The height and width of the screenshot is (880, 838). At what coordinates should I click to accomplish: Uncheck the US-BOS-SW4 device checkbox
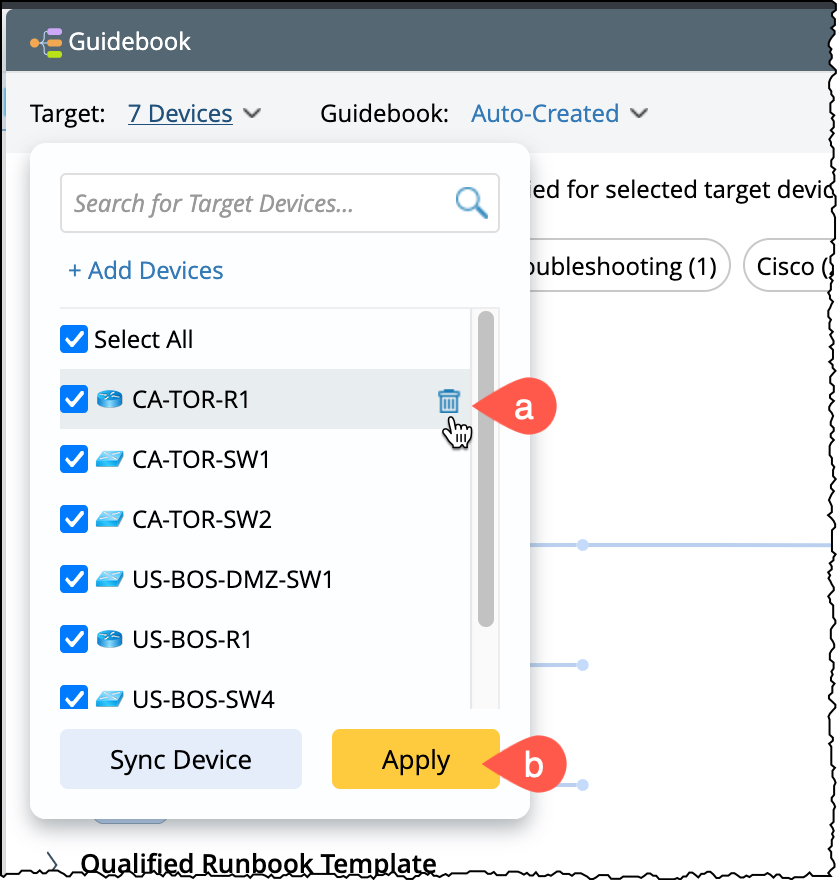(x=74, y=698)
